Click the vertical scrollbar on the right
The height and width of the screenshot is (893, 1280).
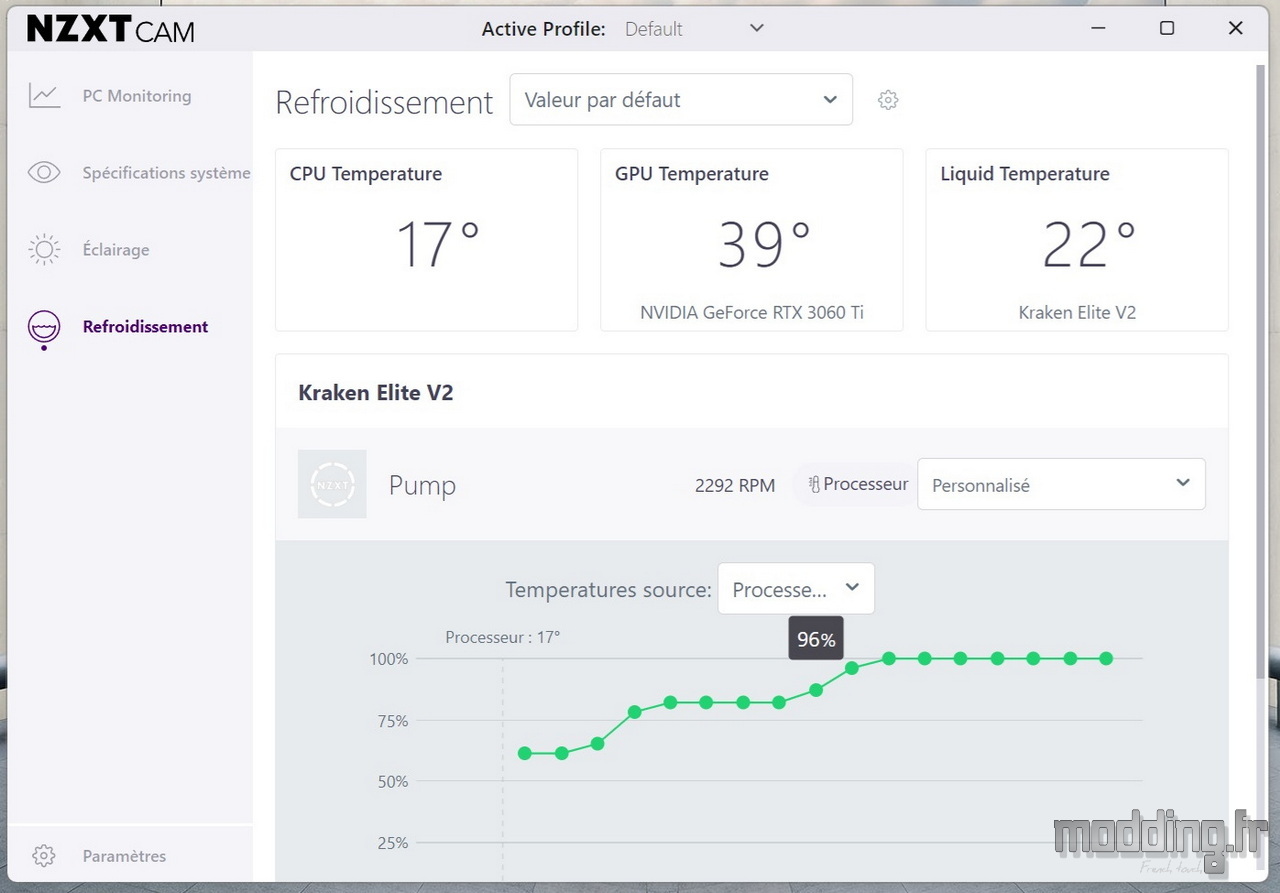click(1261, 370)
